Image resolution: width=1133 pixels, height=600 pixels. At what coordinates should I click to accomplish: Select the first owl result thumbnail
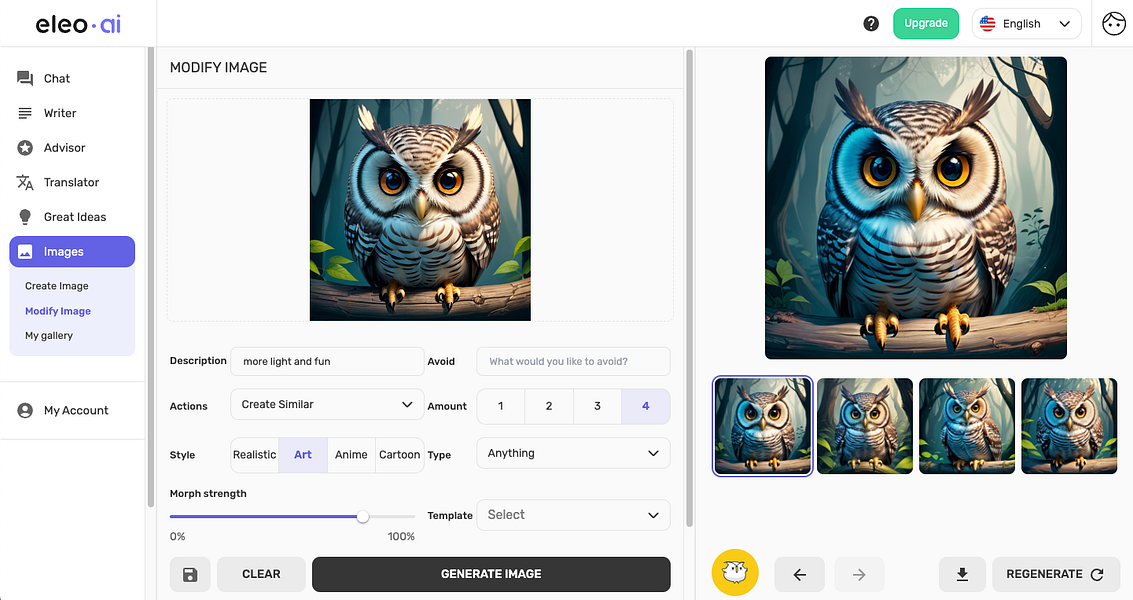pyautogui.click(x=762, y=426)
